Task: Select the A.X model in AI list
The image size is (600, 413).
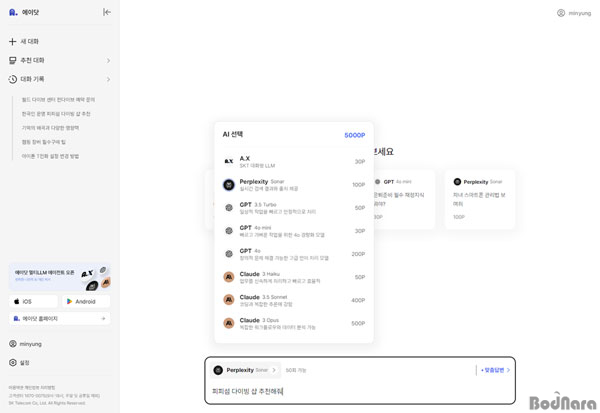Action: (x=294, y=162)
